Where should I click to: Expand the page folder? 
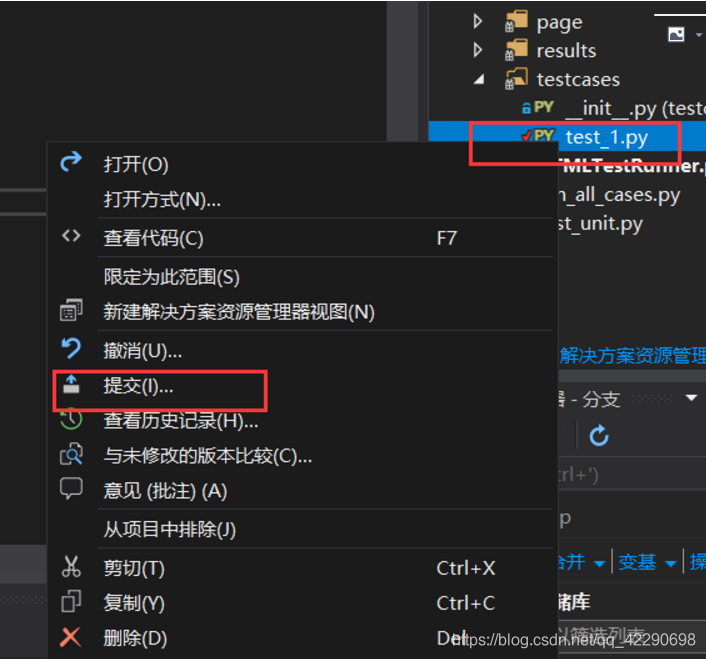point(478,21)
